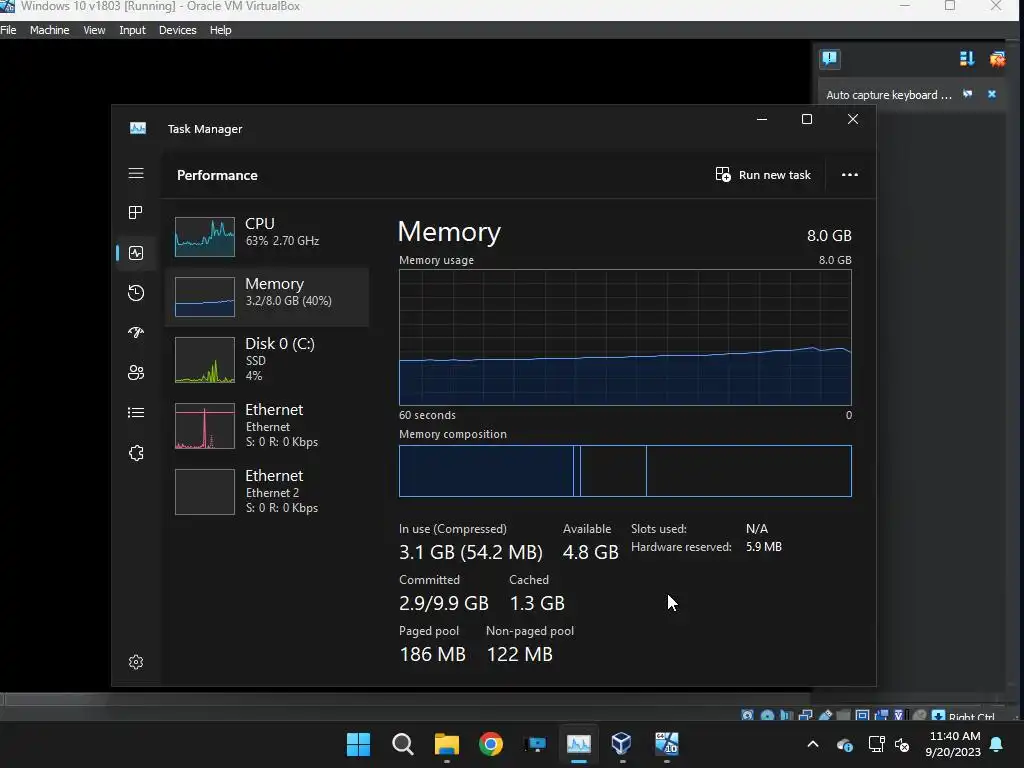Viewport: 1024px width, 768px height.
Task: Open the remote desktop monitor taskbar icon
Action: pyautogui.click(x=535, y=744)
